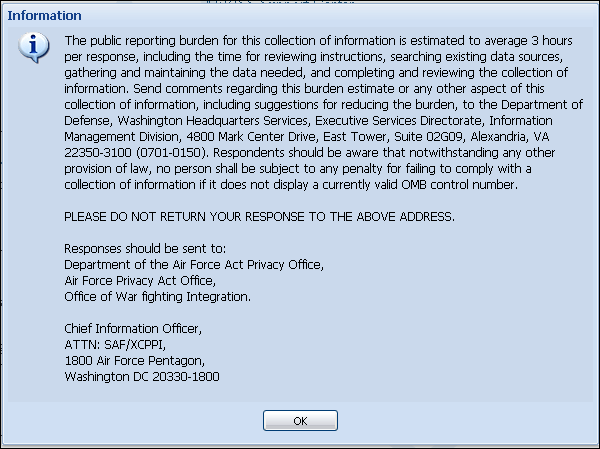This screenshot has width=600, height=449.
Task: Click 'Washington Headquarters Services' in the paragraph
Action: [x=212, y=121]
